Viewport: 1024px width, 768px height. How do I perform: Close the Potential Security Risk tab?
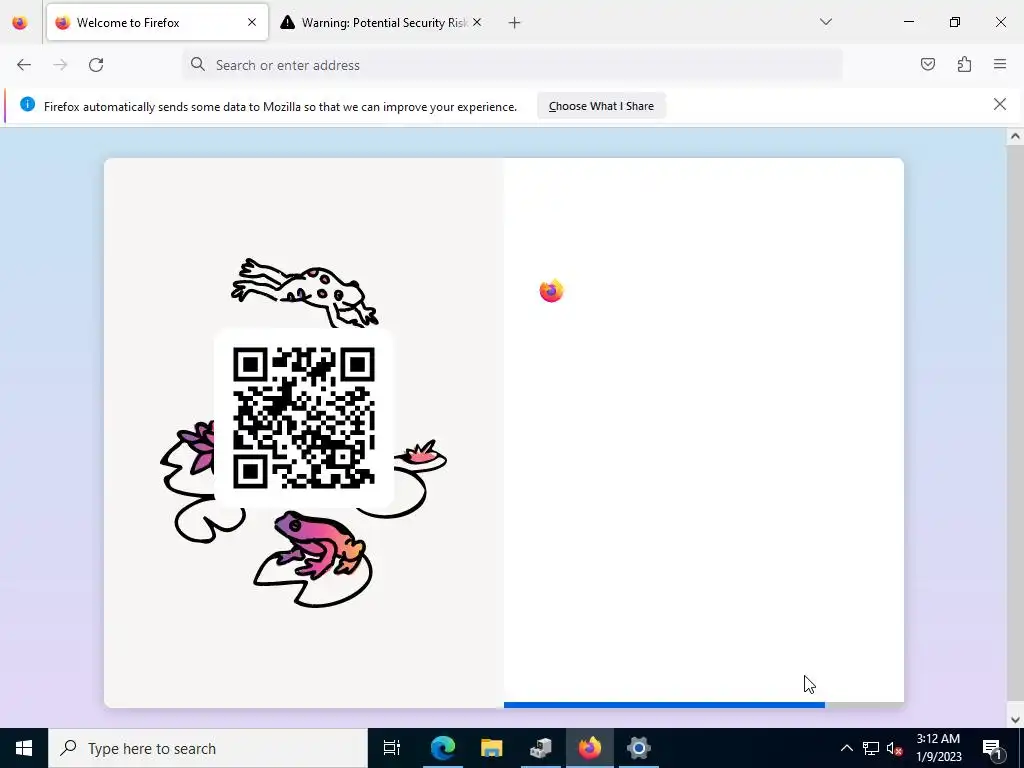[477, 23]
